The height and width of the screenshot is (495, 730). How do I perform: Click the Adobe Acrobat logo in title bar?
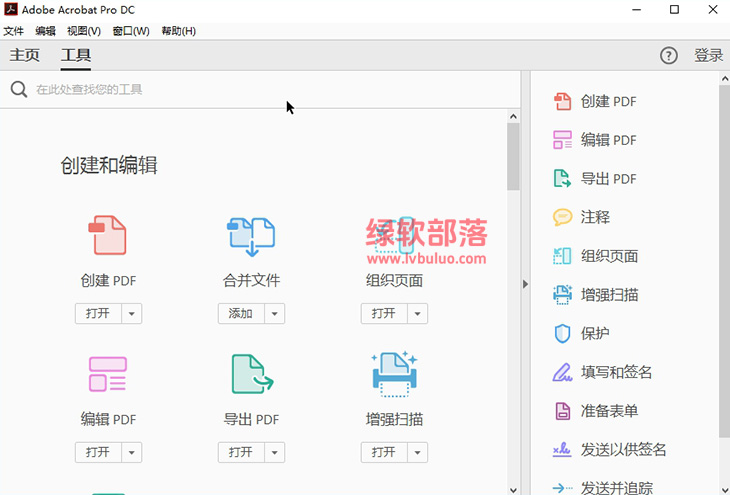(x=11, y=9)
